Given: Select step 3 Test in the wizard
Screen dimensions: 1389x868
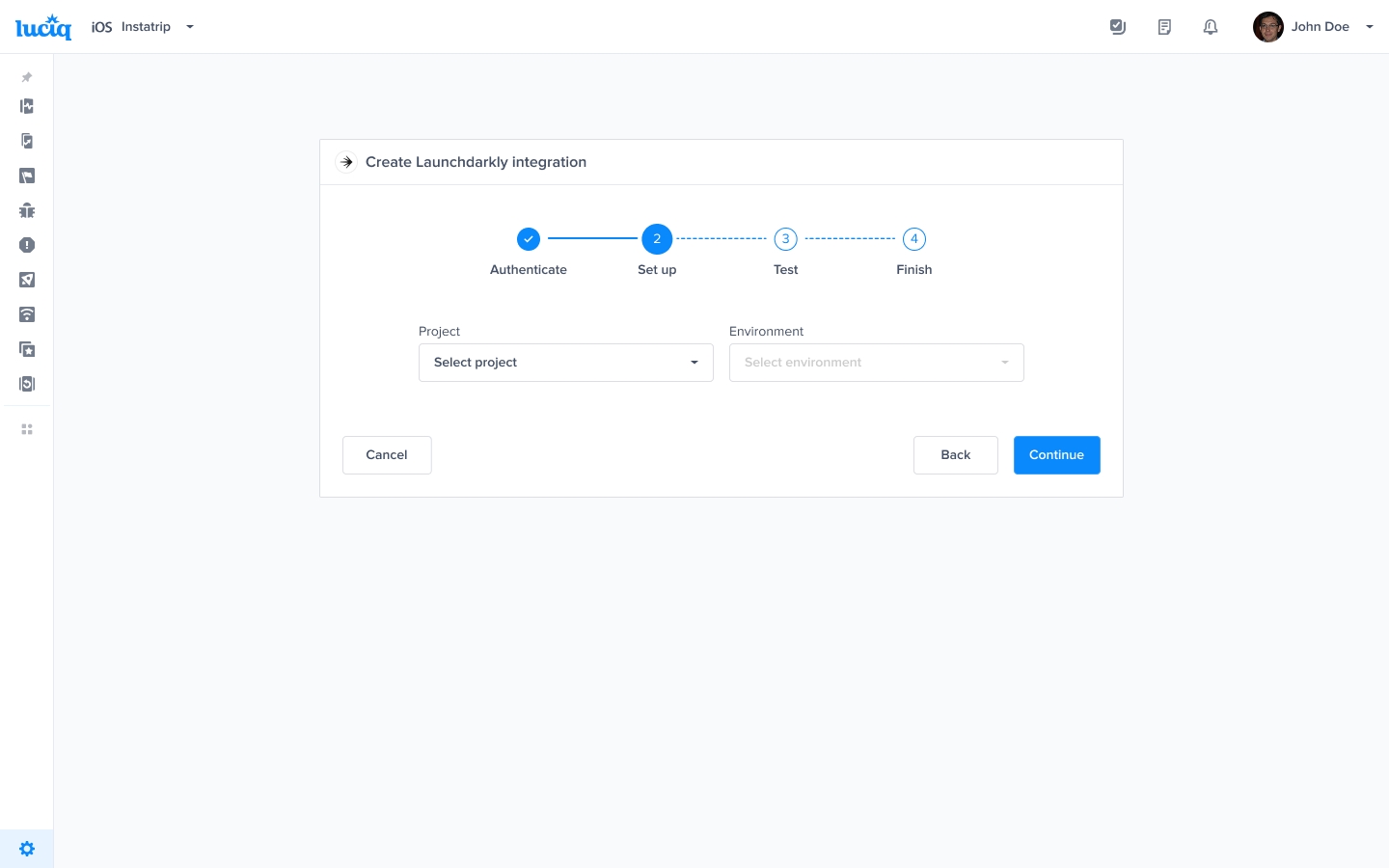Looking at the screenshot, I should [785, 239].
